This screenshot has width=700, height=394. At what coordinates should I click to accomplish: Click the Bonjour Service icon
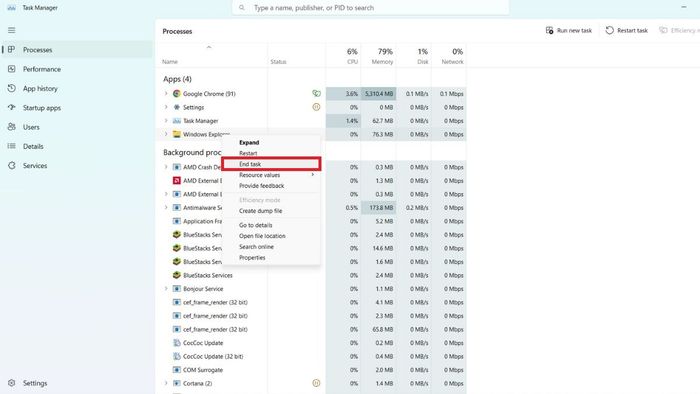point(177,289)
